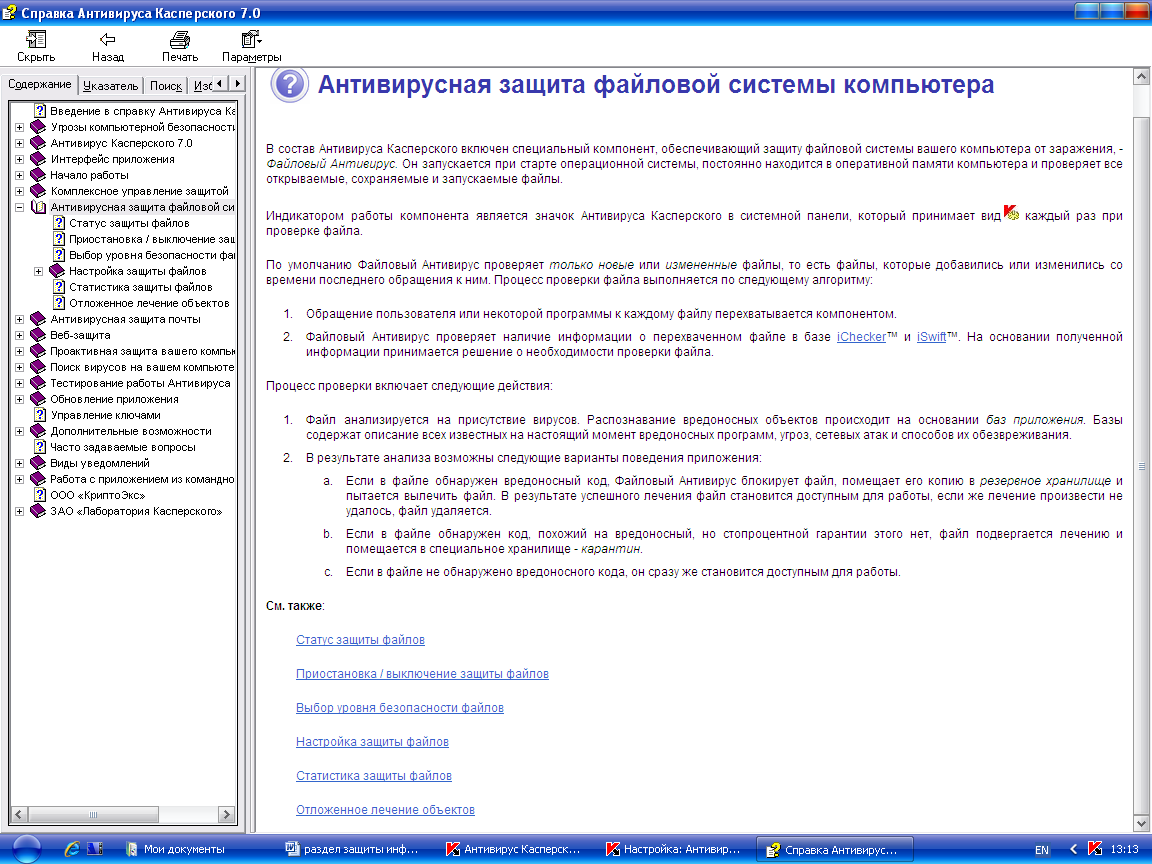The width and height of the screenshot is (1152, 864).
Task: Click the Скрыть (Hide) toolbar icon
Action: 36,39
